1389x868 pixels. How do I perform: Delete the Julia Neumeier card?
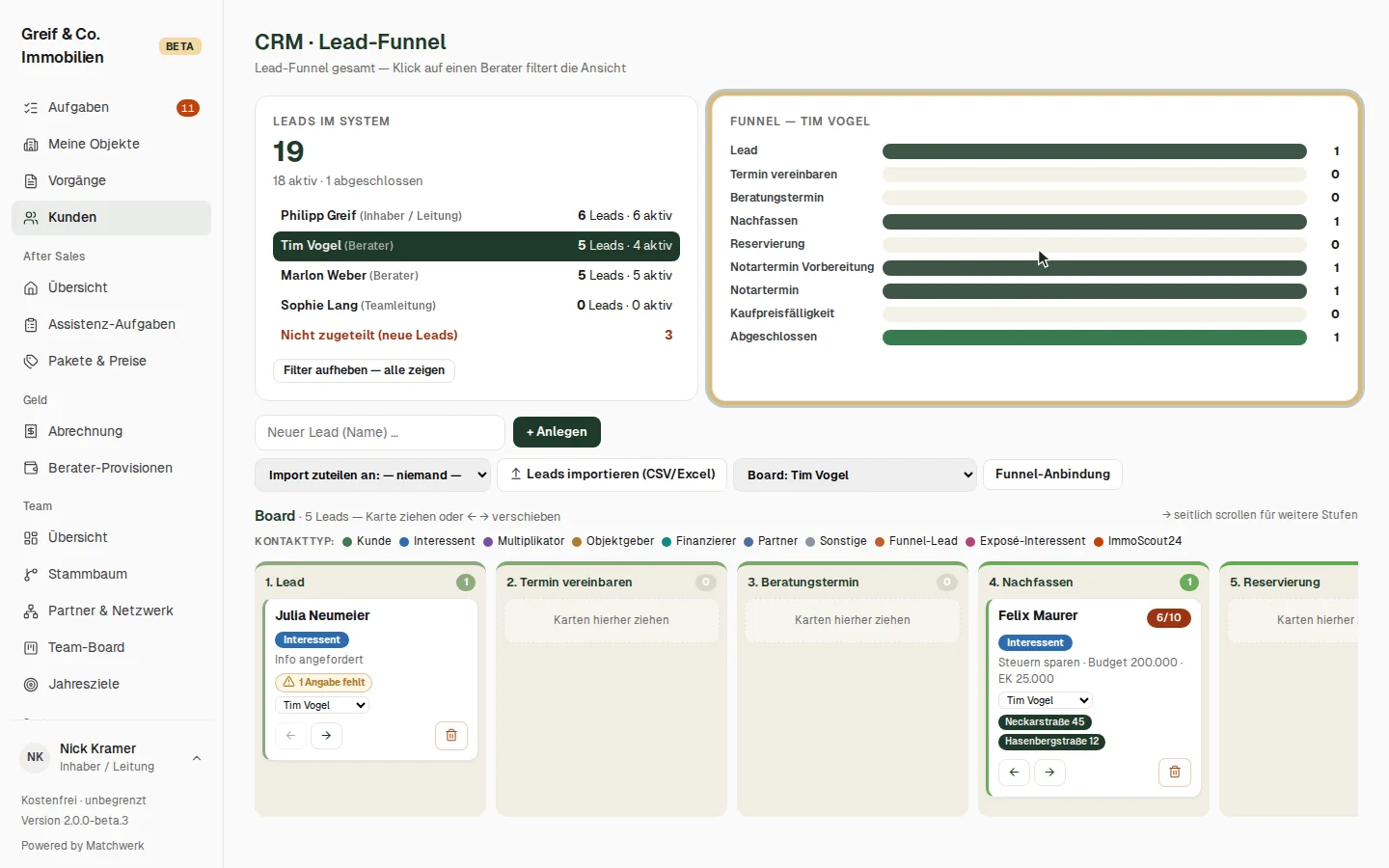click(451, 736)
